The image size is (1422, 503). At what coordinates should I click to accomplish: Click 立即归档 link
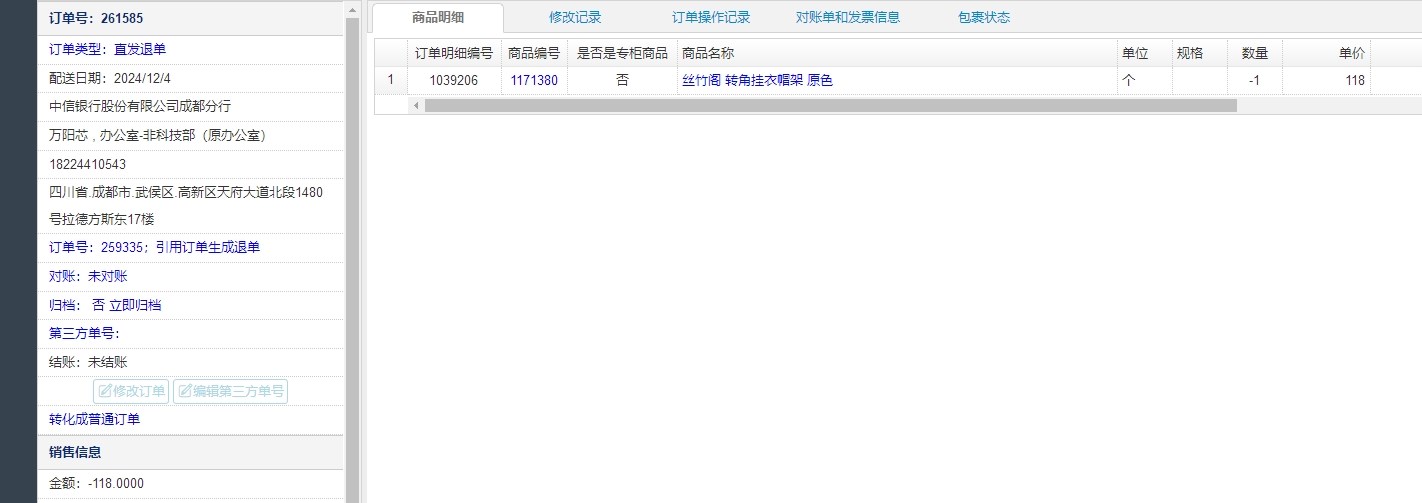pos(135,305)
